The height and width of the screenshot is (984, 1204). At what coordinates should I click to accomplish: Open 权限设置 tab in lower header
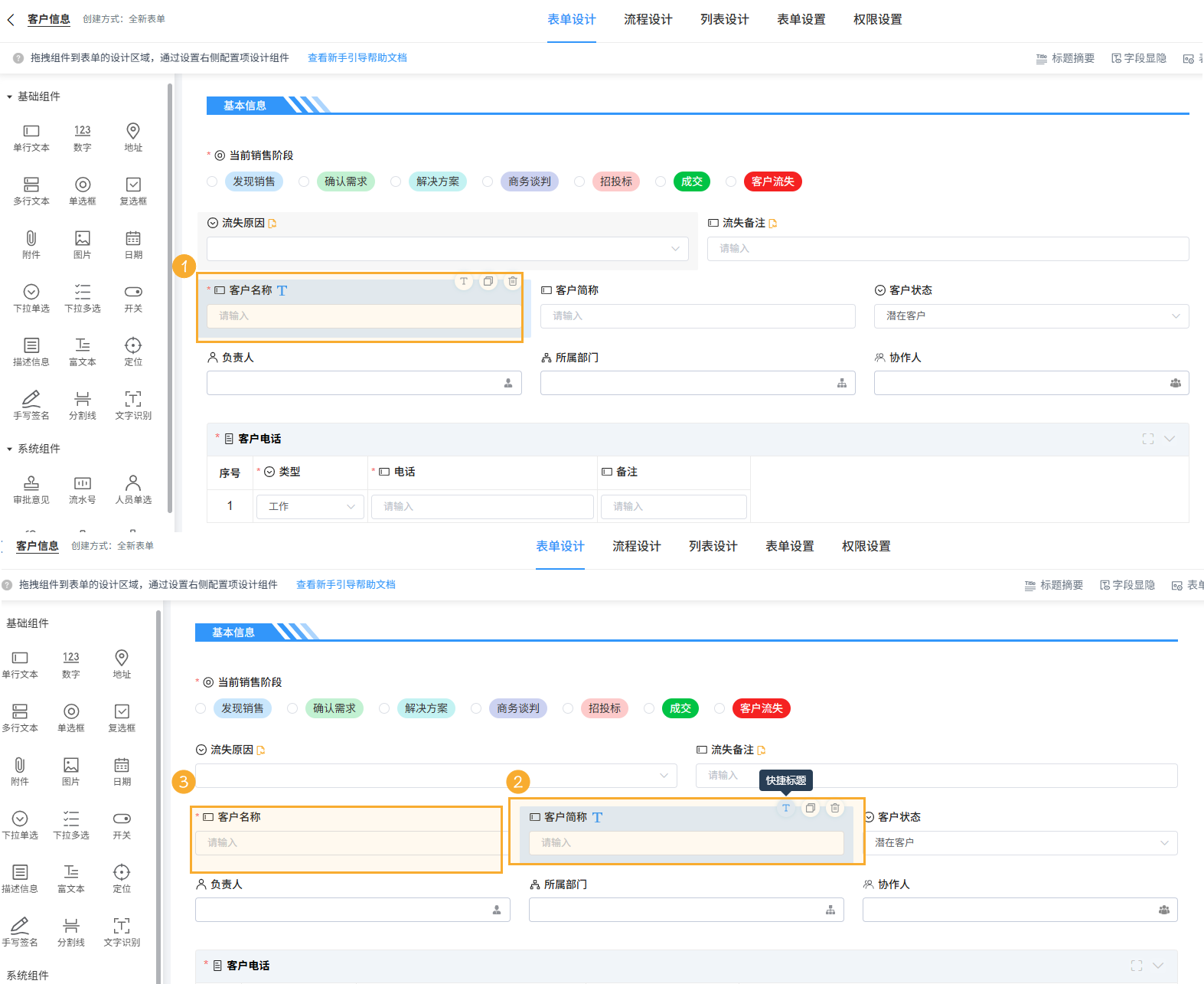(866, 547)
